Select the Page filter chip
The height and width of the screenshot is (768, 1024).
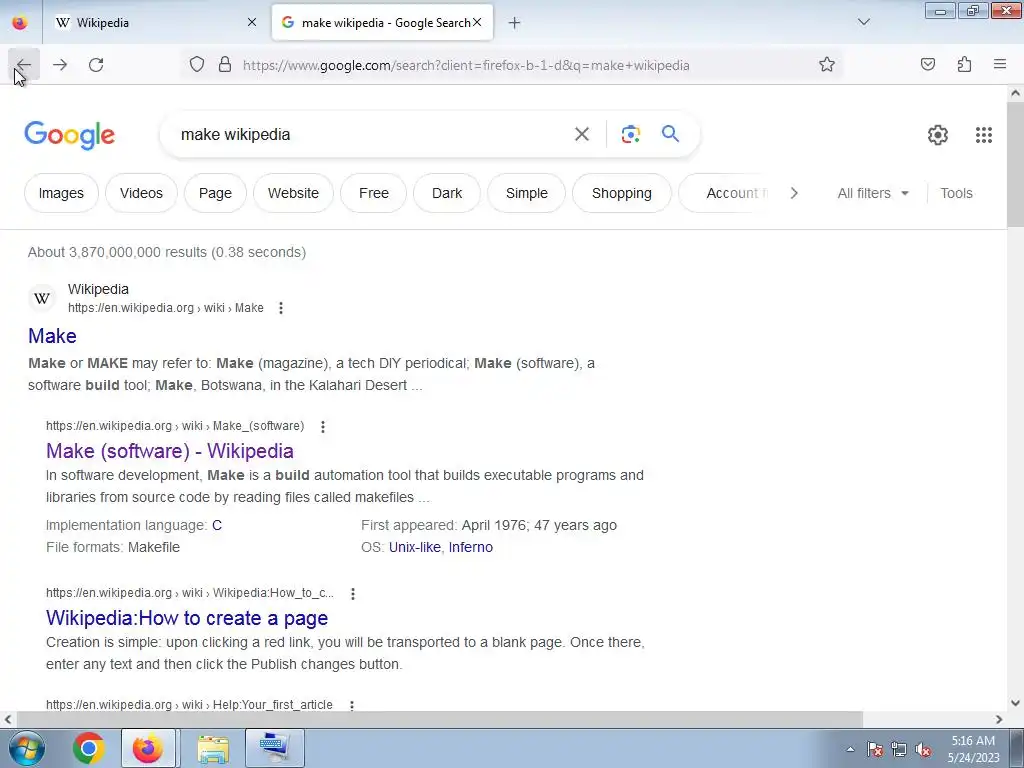[216, 193]
